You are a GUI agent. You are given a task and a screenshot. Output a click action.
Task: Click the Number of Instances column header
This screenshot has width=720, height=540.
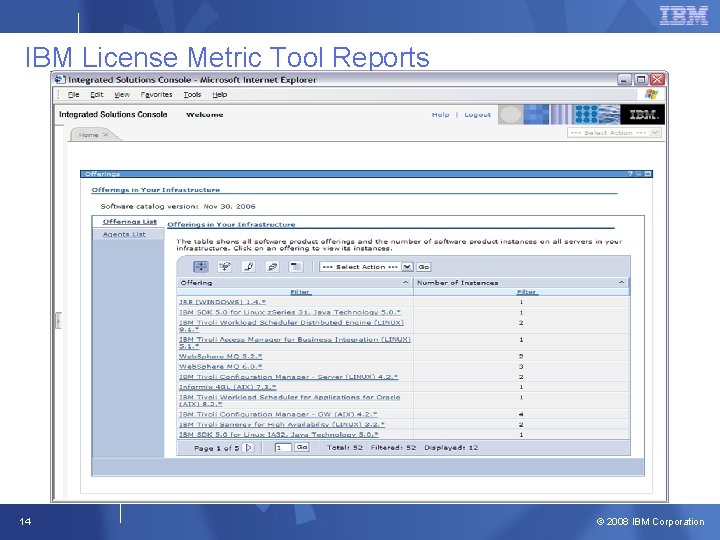(521, 282)
